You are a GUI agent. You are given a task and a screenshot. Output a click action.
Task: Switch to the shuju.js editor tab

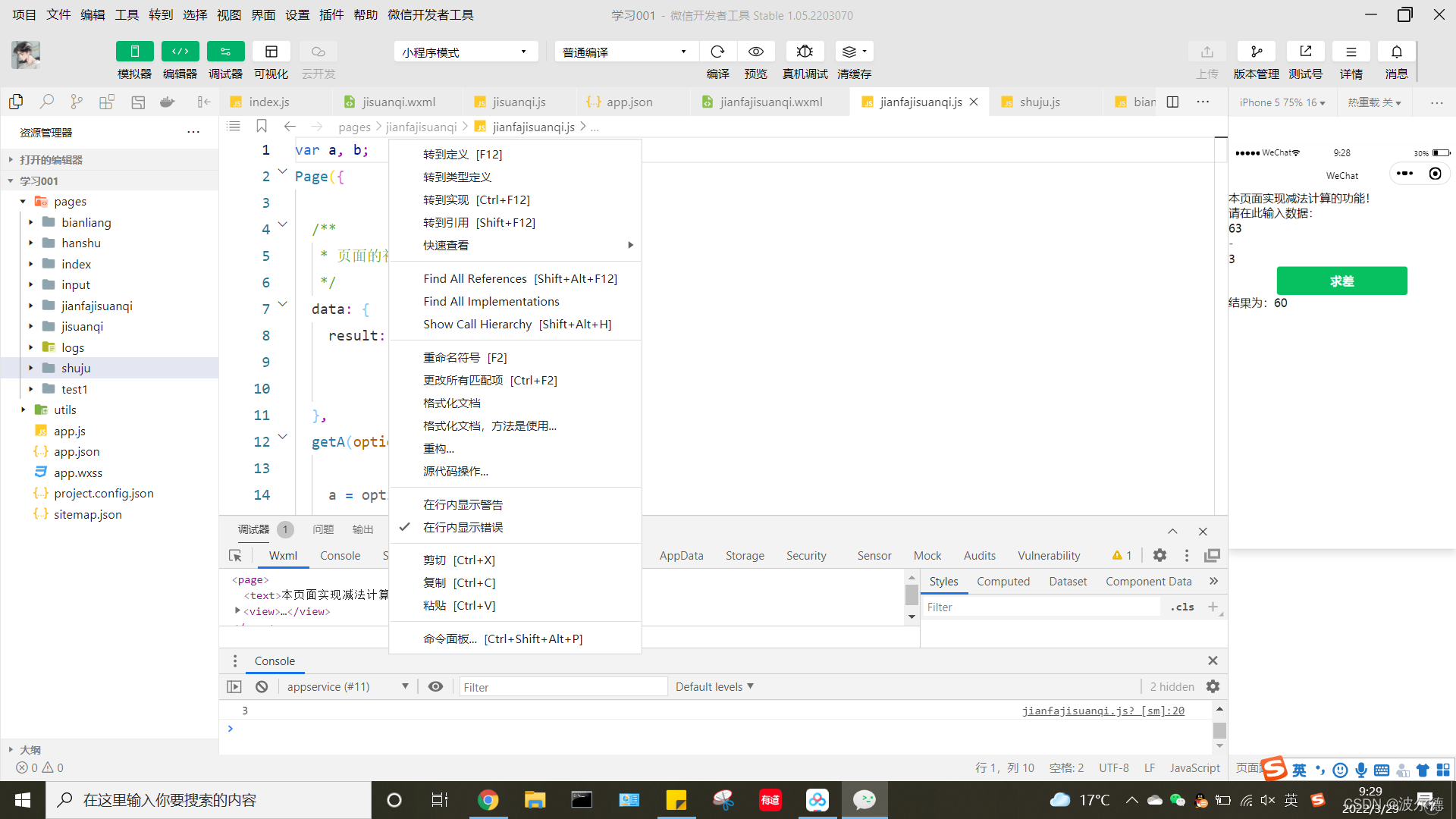pyautogui.click(x=1039, y=102)
